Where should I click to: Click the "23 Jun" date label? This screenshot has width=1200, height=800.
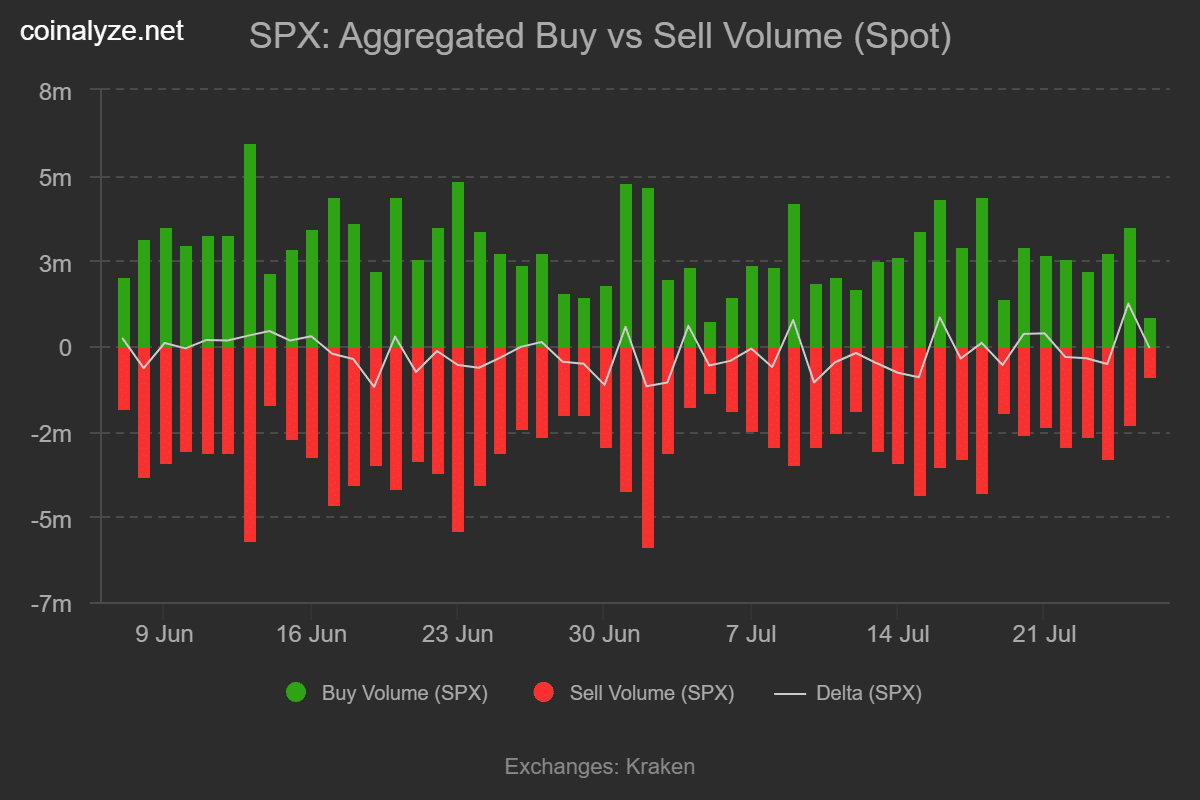[457, 634]
